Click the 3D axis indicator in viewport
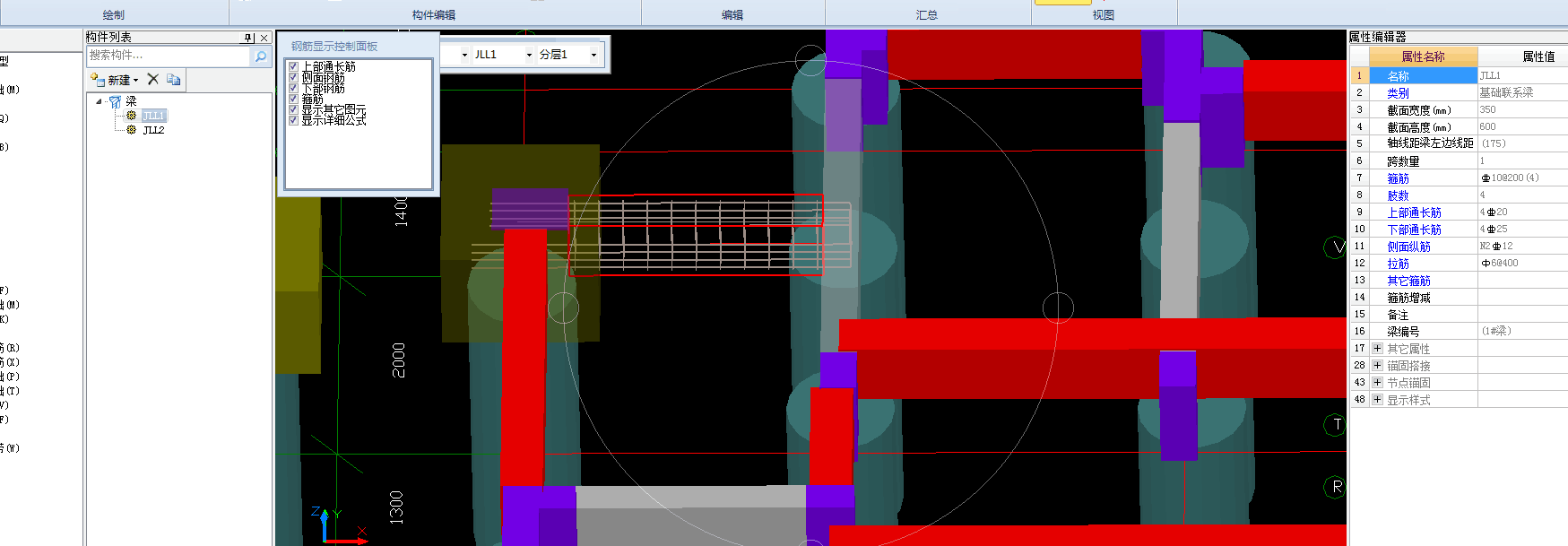This screenshot has width=1568, height=546. (x=338, y=525)
